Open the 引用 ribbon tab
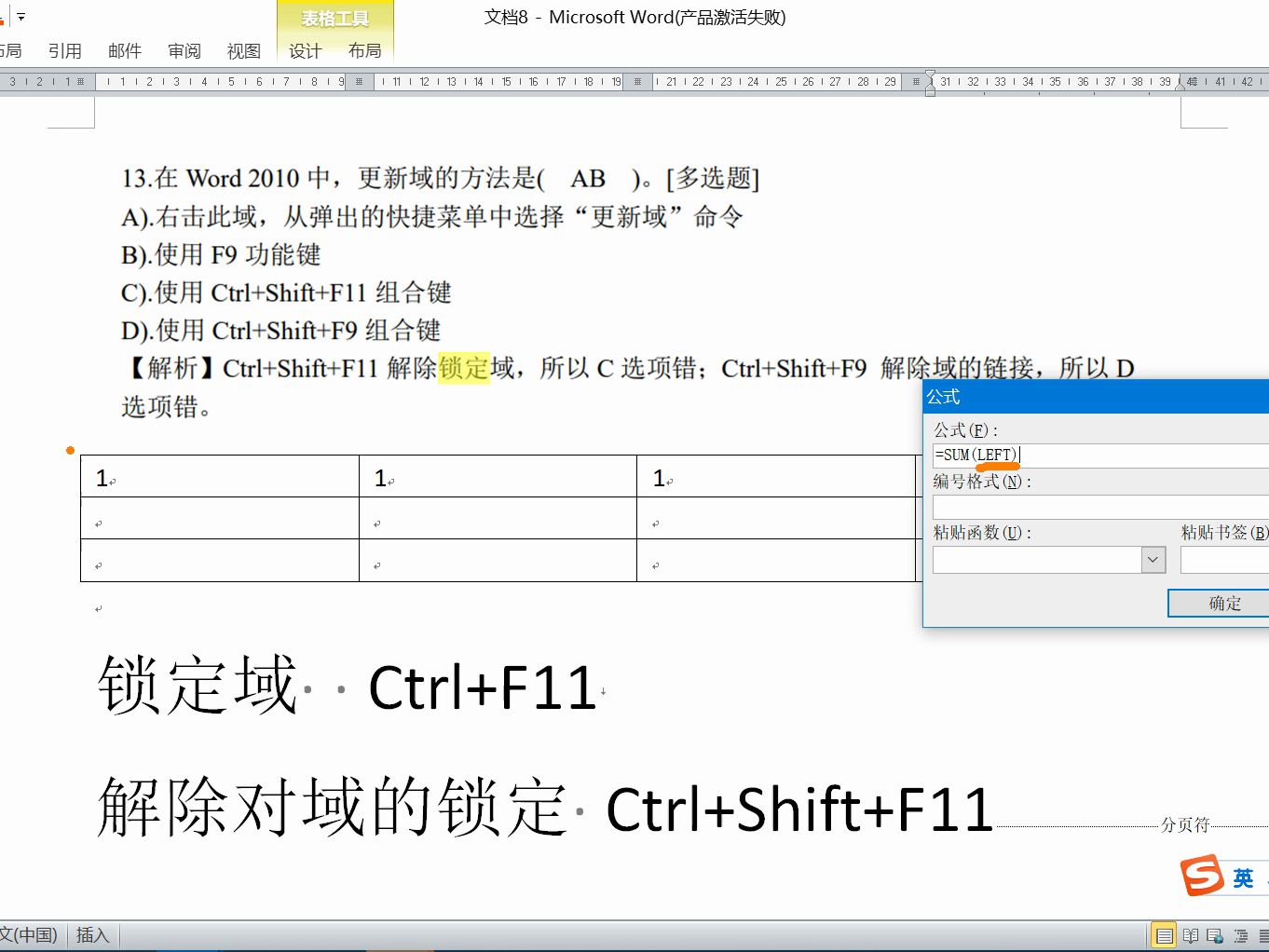Image resolution: width=1269 pixels, height=952 pixels. click(65, 50)
